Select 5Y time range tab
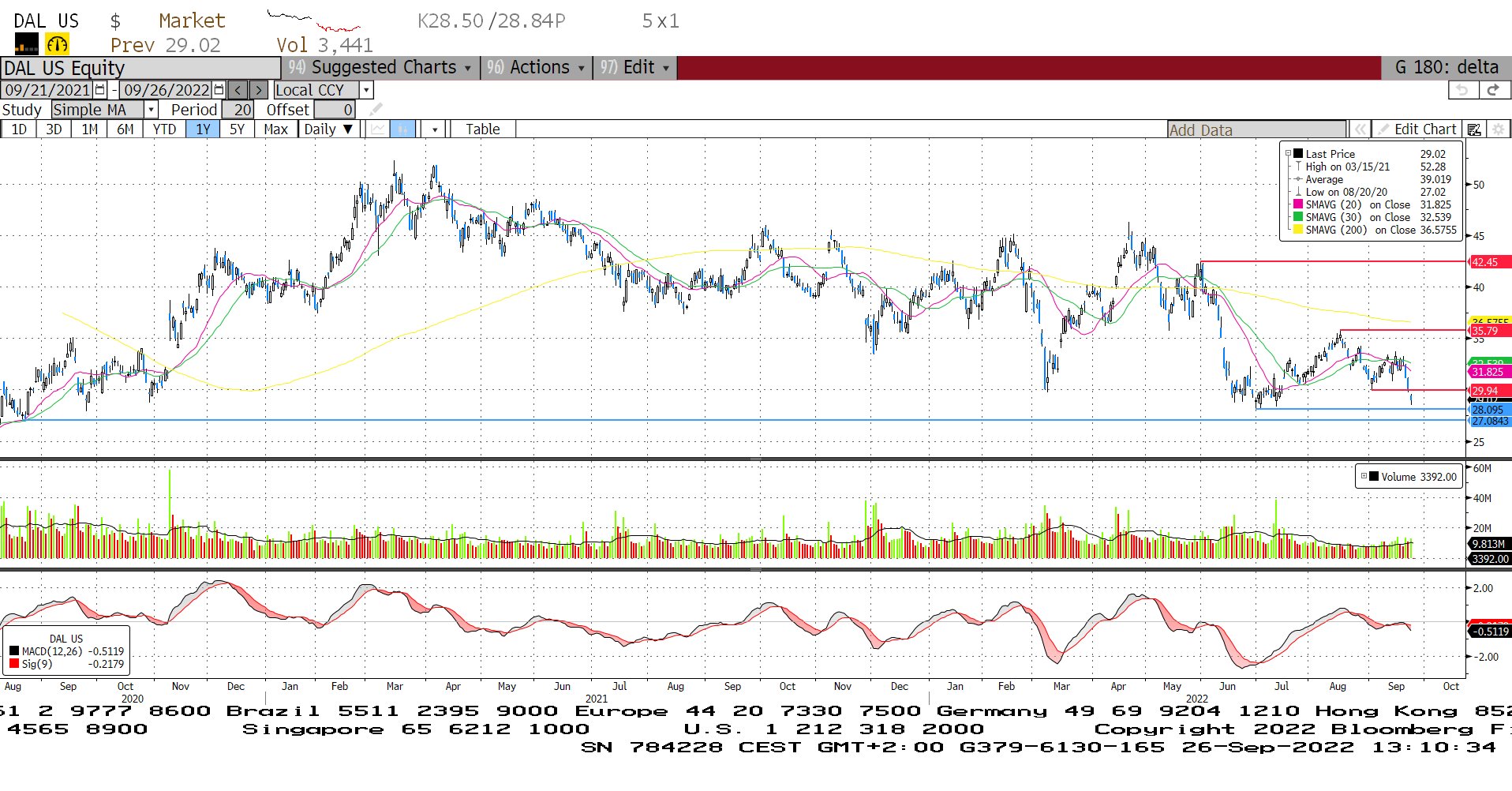The image size is (1512, 791). tap(237, 129)
